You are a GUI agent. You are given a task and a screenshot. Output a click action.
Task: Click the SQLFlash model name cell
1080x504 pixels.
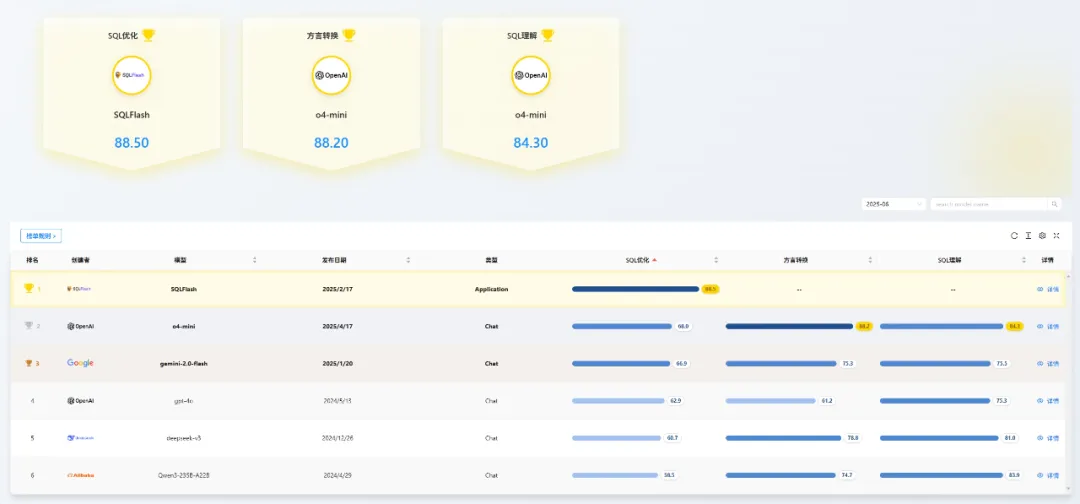tap(184, 289)
